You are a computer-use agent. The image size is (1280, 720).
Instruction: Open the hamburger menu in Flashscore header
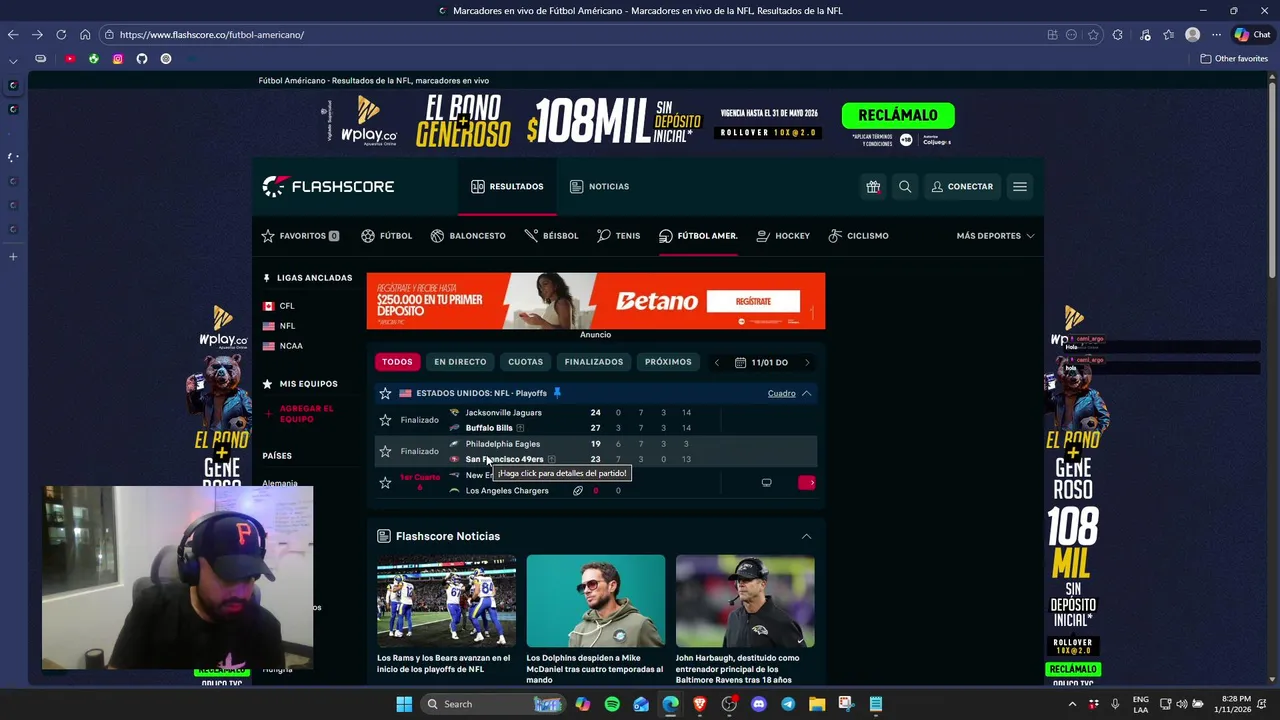pos(1020,187)
